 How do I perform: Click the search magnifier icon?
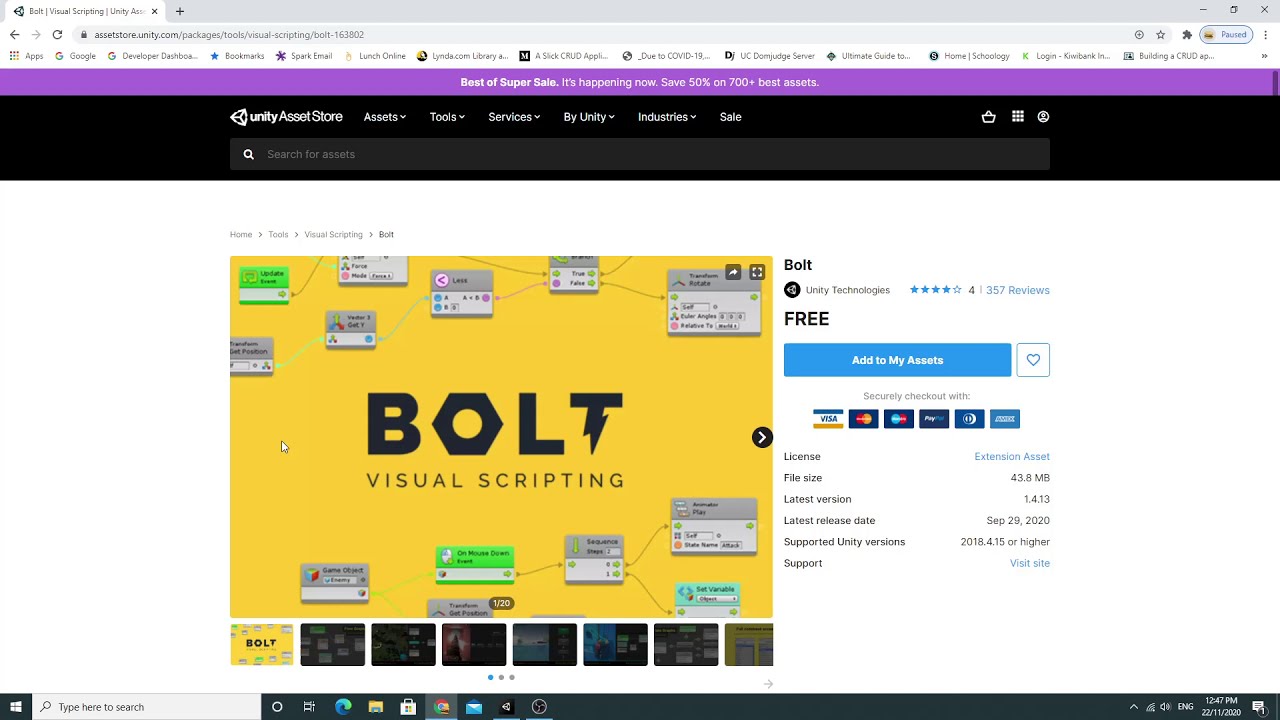249,154
